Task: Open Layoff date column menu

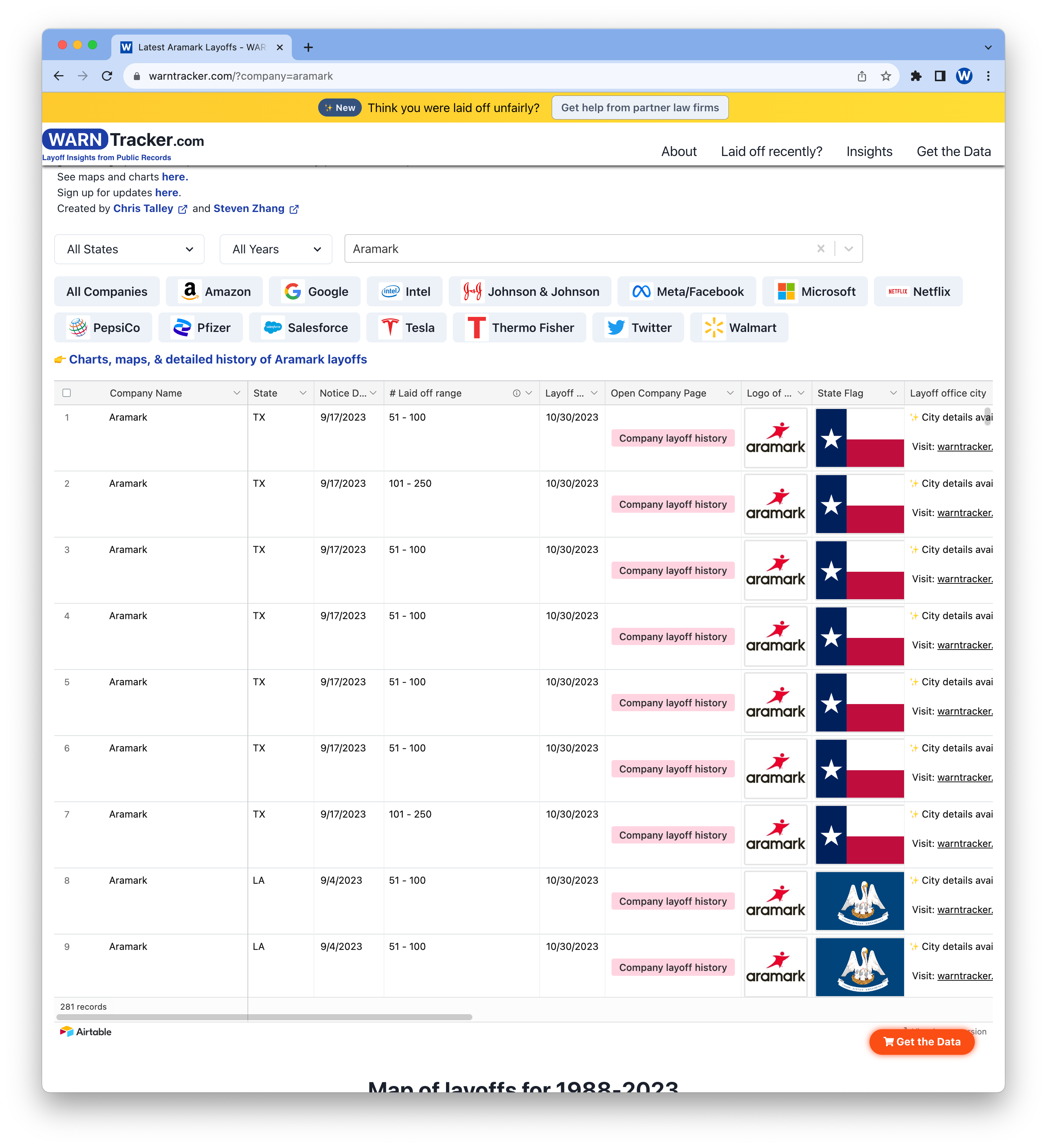Action: 594,393
